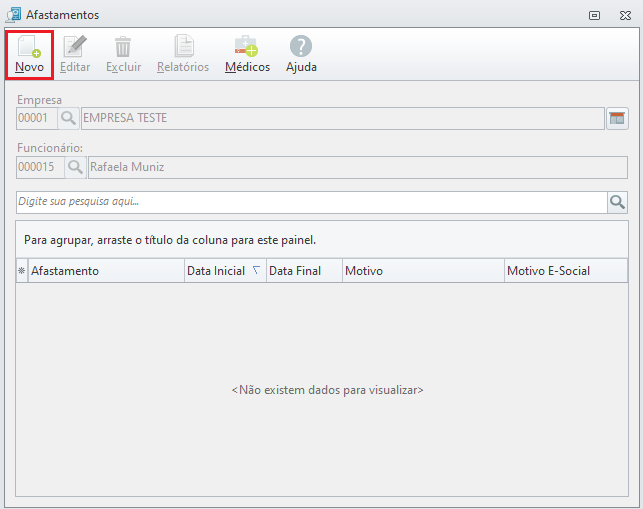This screenshot has height=509, width=643.
Task: Click the Funcionário code field 000015
Action: 40,167
